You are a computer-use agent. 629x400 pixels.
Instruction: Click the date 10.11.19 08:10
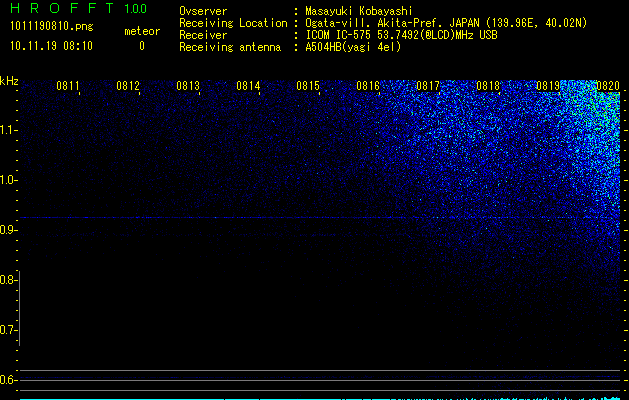pos(51,46)
